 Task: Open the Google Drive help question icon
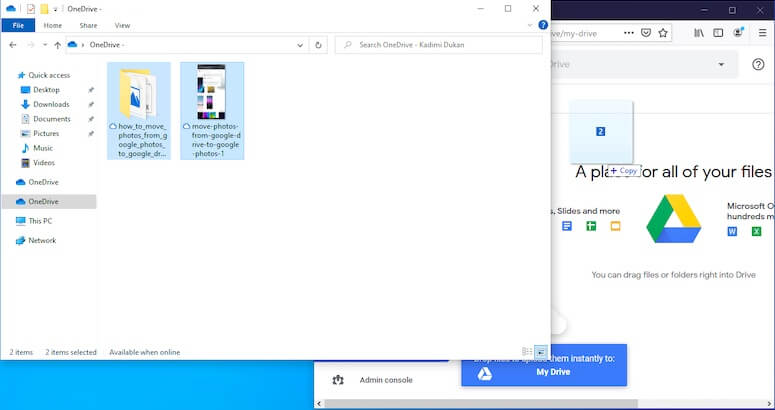pos(758,64)
